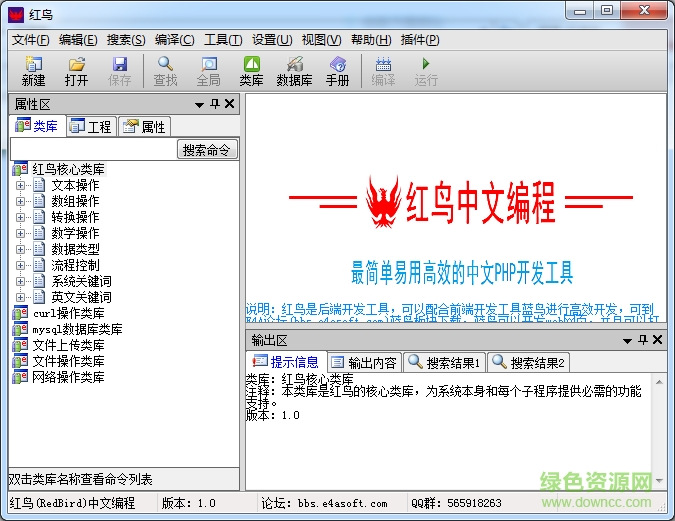This screenshot has width=675, height=521.
Task: Click the 红鸟 app icon in title bar
Action: pos(16,15)
